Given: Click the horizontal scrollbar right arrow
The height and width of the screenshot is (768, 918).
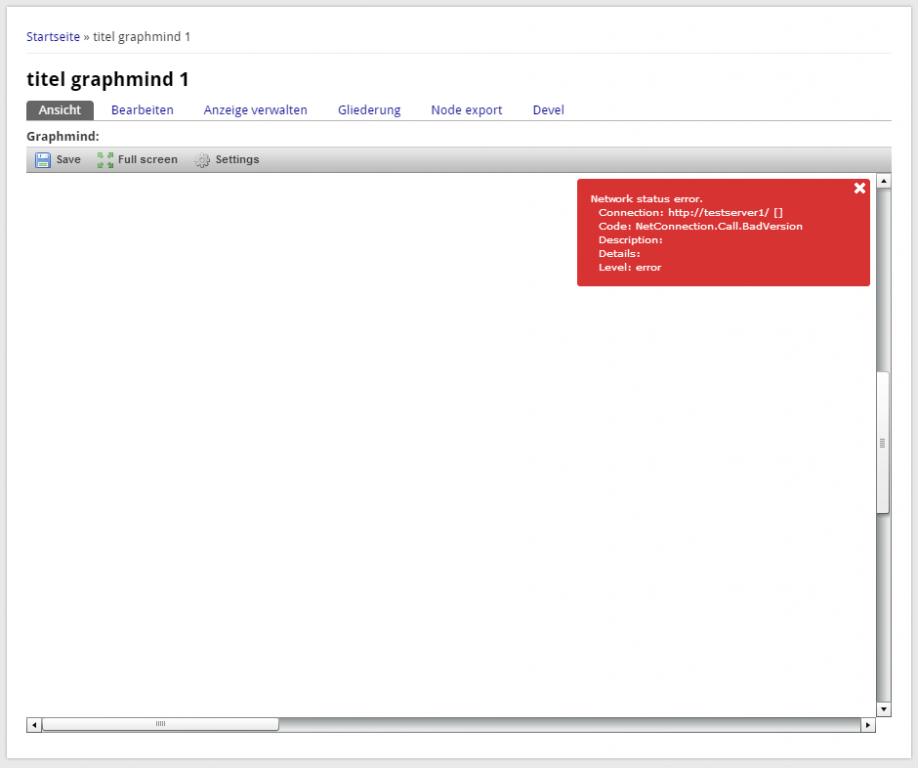Looking at the screenshot, I should click(x=867, y=725).
